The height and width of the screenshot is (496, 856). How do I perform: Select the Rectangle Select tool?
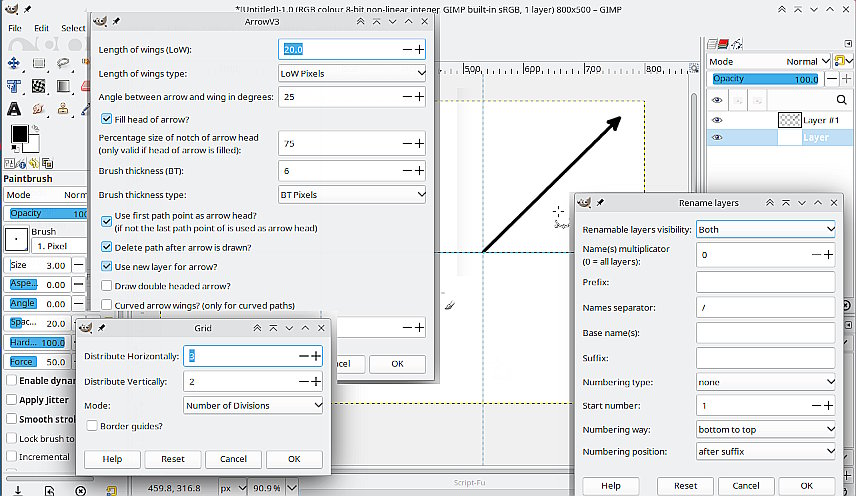[x=39, y=63]
